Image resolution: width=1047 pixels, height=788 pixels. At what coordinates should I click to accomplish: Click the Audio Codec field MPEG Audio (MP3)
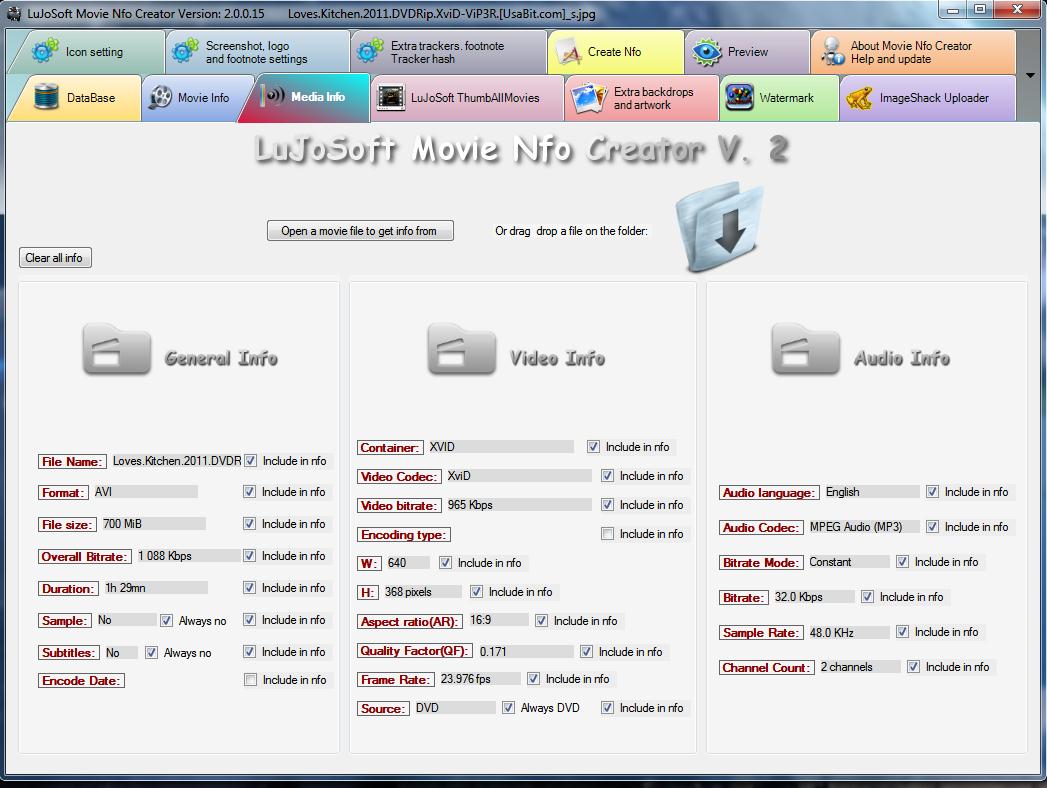[863, 527]
